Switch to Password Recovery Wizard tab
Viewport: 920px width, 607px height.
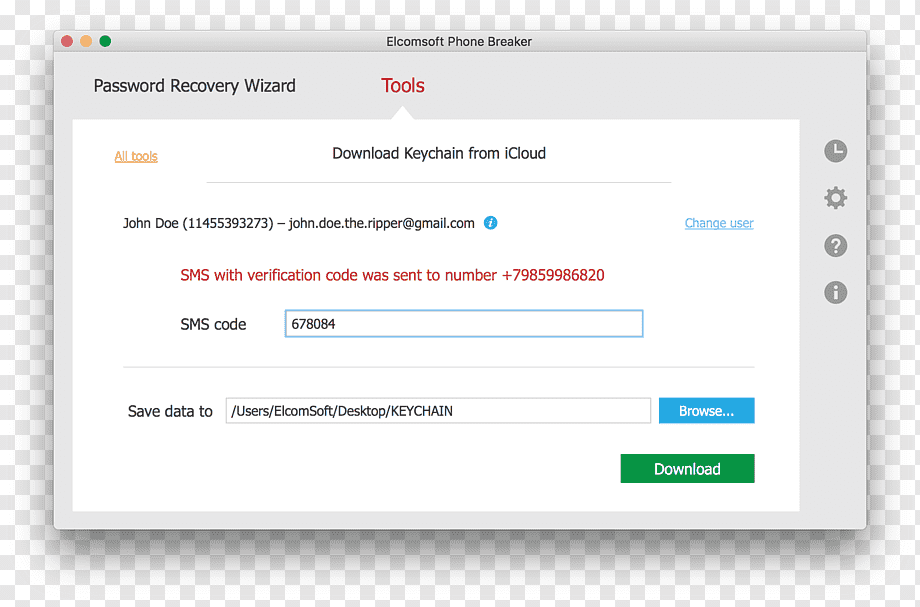click(x=195, y=86)
